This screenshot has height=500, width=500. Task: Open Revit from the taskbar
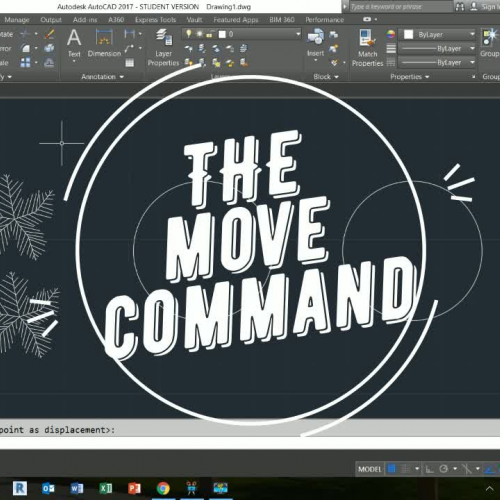(20, 488)
